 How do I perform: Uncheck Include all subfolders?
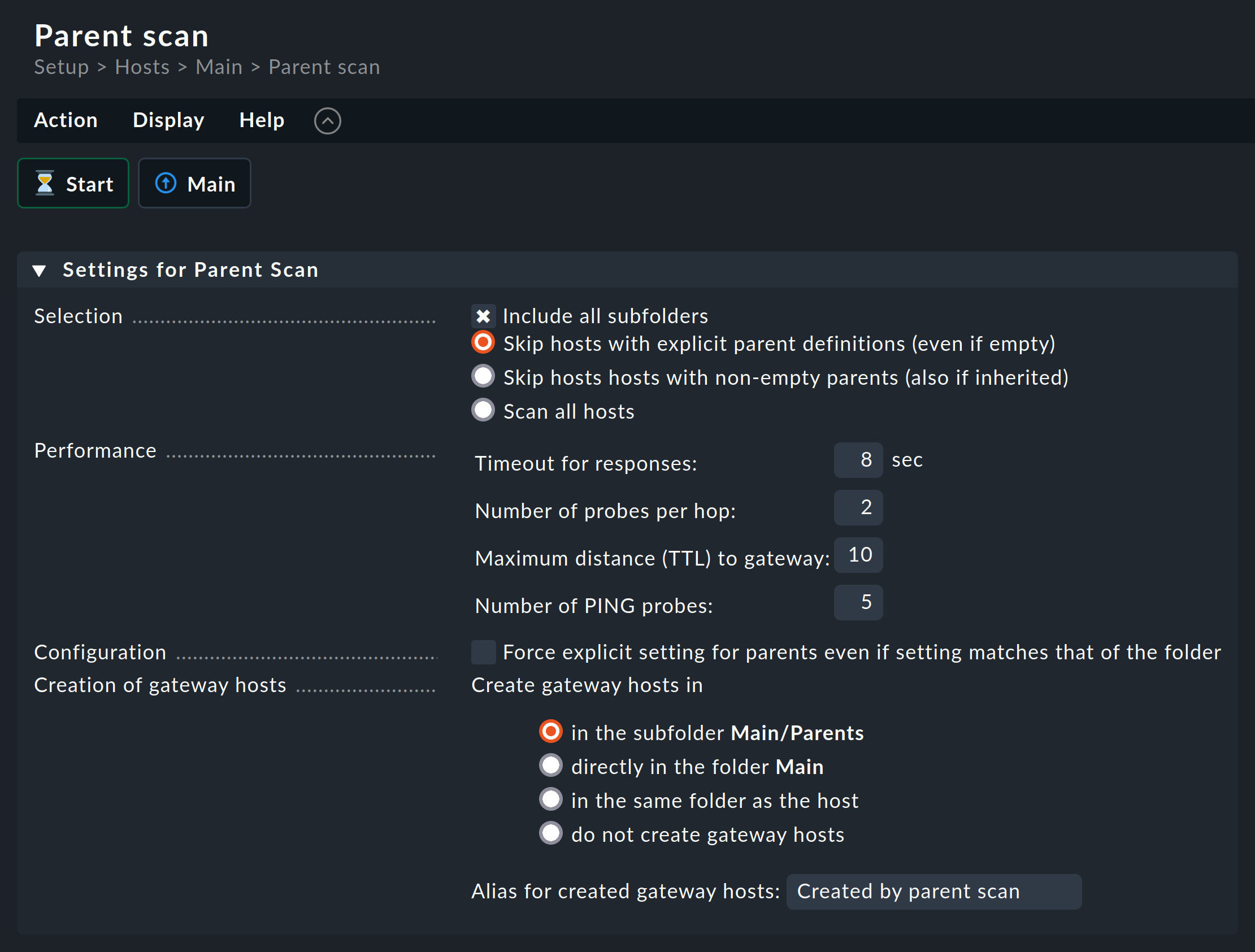pyautogui.click(x=483, y=316)
